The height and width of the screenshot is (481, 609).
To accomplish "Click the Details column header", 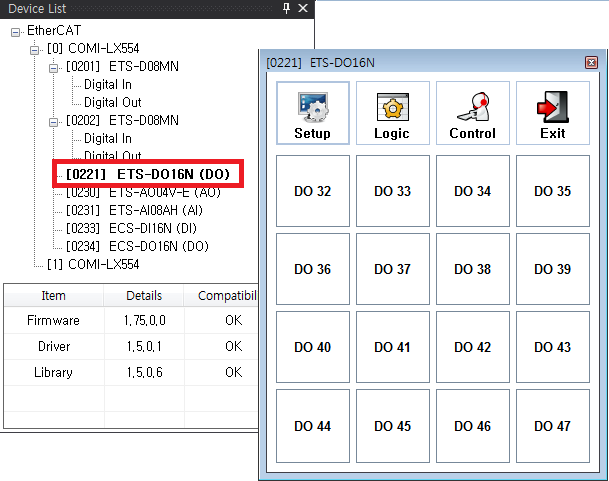I will (x=144, y=296).
